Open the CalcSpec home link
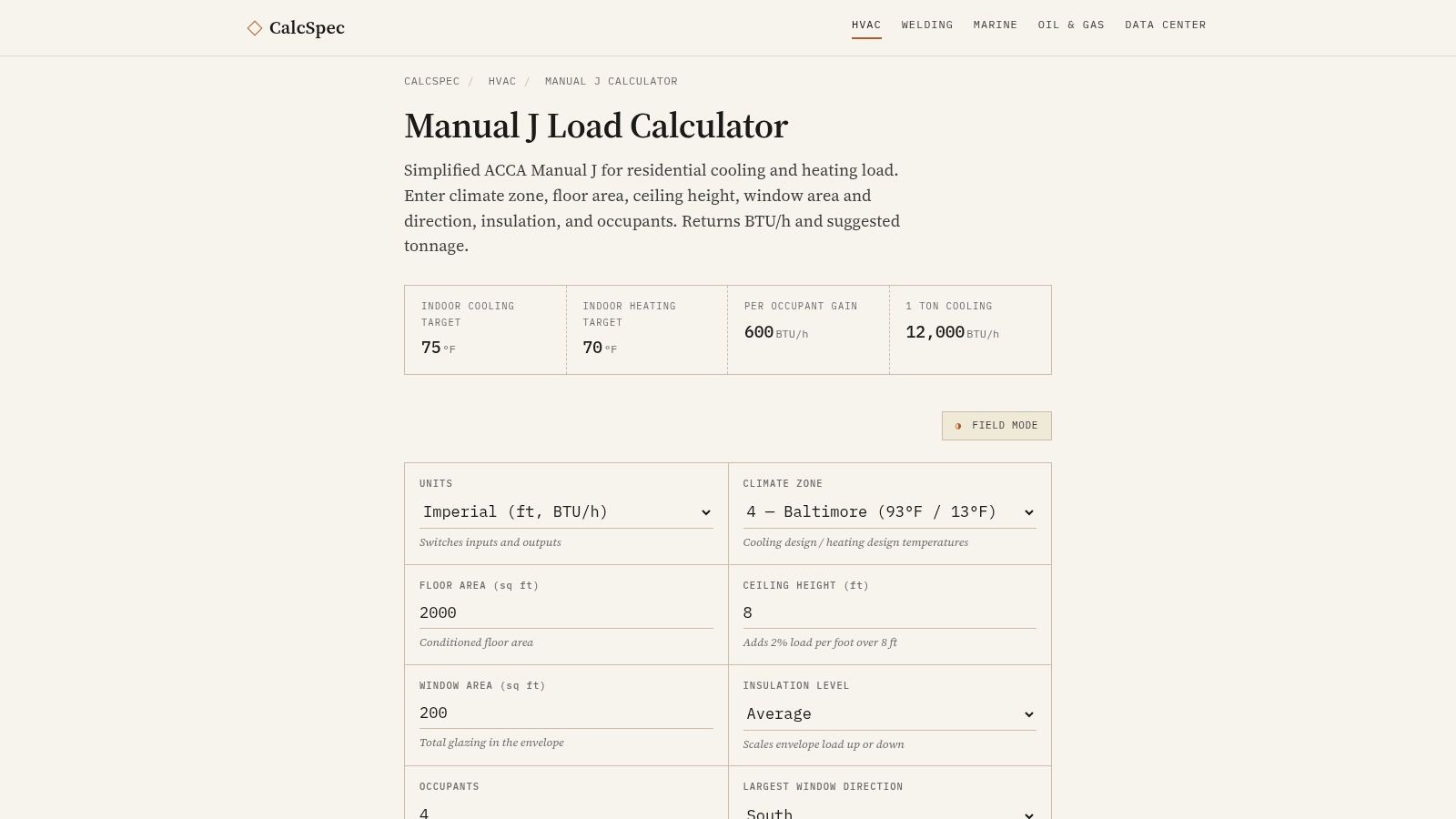The height and width of the screenshot is (819, 1456). [296, 28]
